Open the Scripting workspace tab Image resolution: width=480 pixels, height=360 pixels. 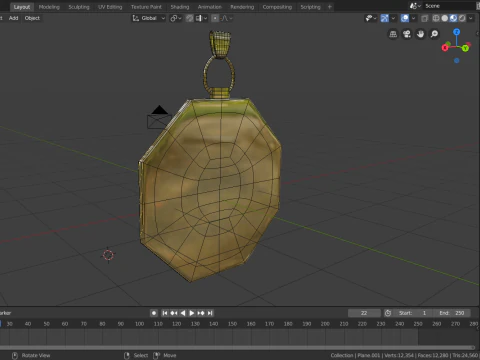[x=310, y=7]
